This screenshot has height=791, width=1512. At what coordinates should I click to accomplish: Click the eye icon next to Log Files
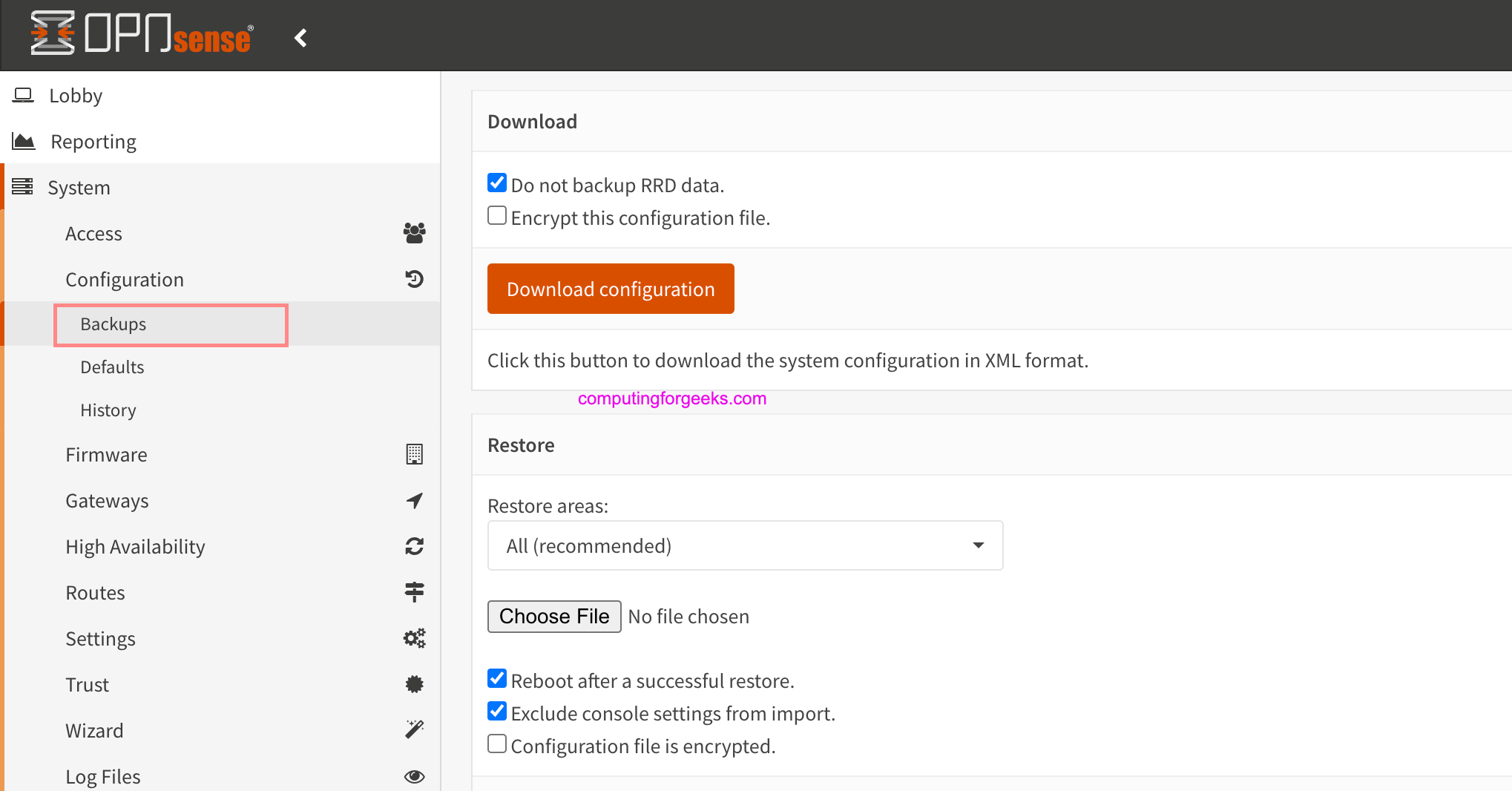[x=414, y=776]
